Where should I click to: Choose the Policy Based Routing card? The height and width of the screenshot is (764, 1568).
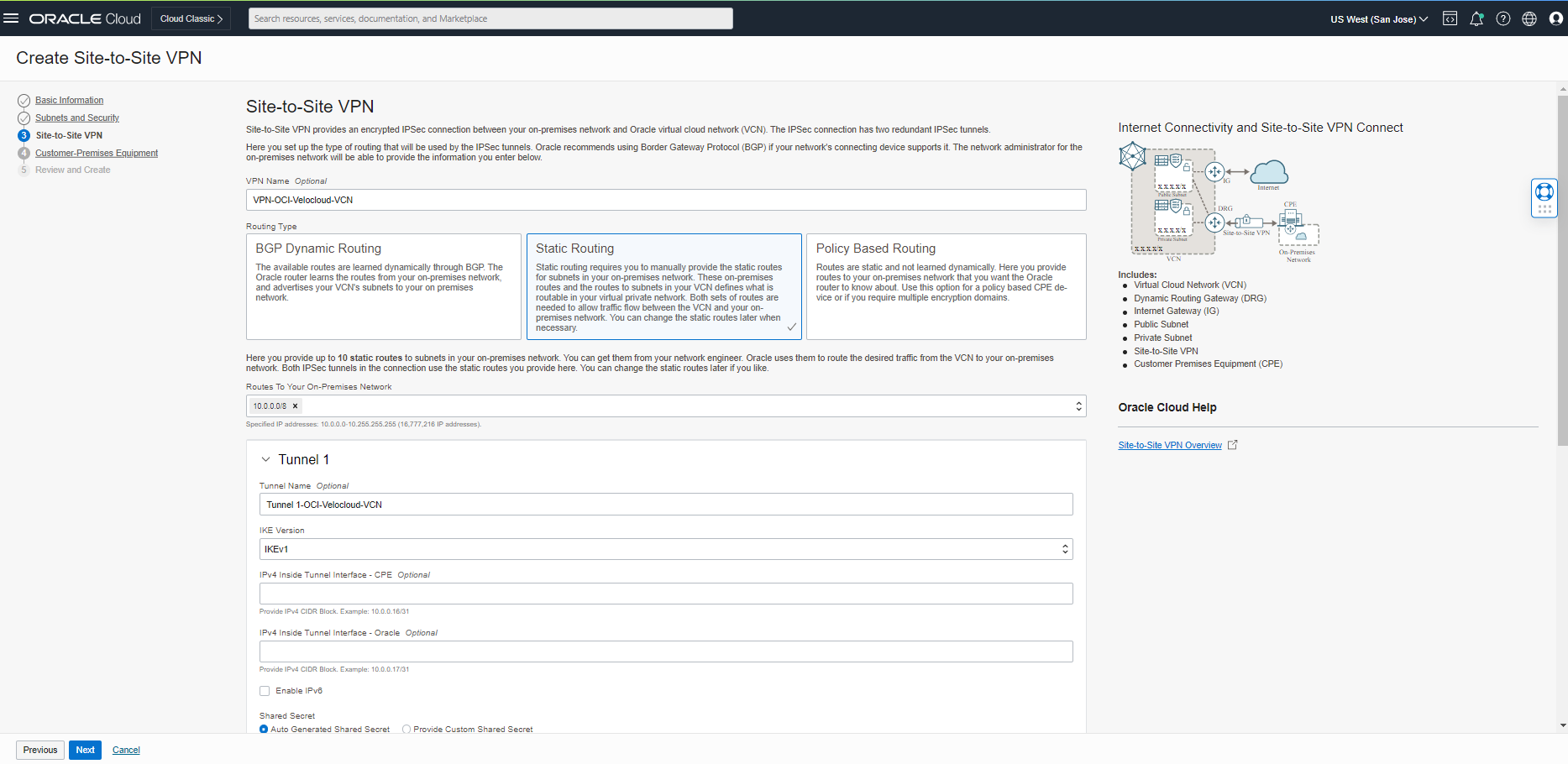pos(947,286)
